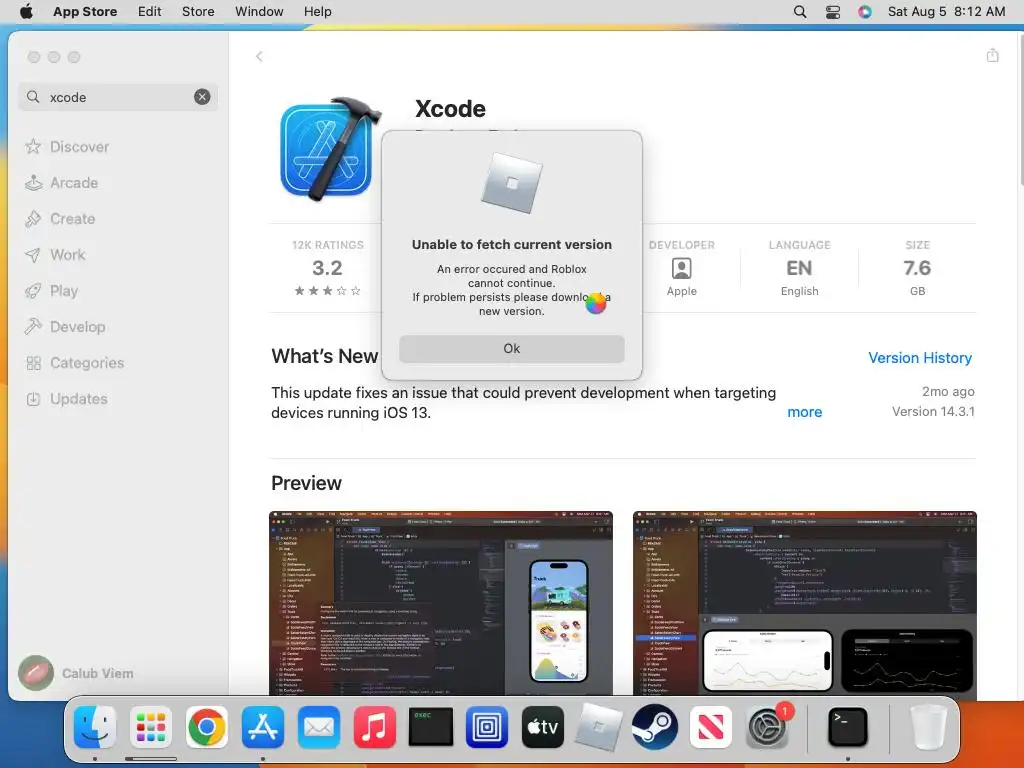Launch Steam from the Dock
Viewport: 1024px width, 768px height.
655,727
